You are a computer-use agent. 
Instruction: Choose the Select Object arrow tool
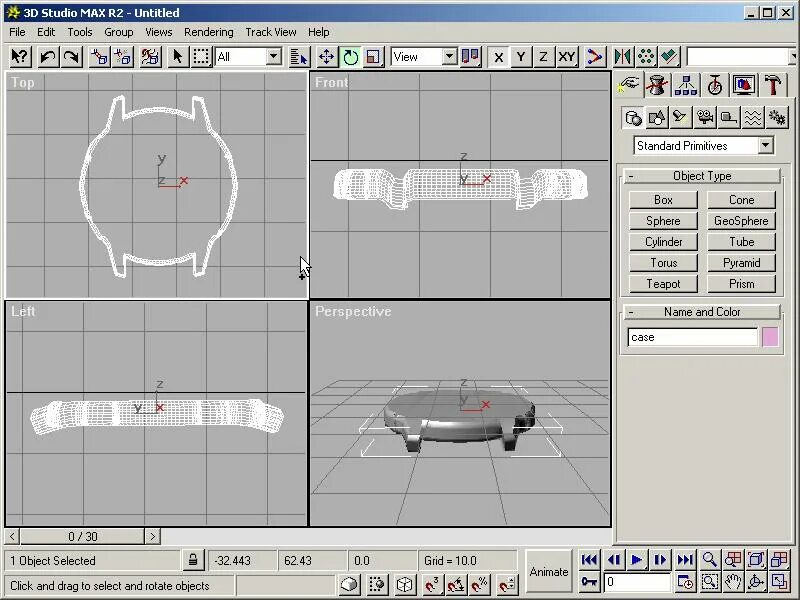click(178, 57)
